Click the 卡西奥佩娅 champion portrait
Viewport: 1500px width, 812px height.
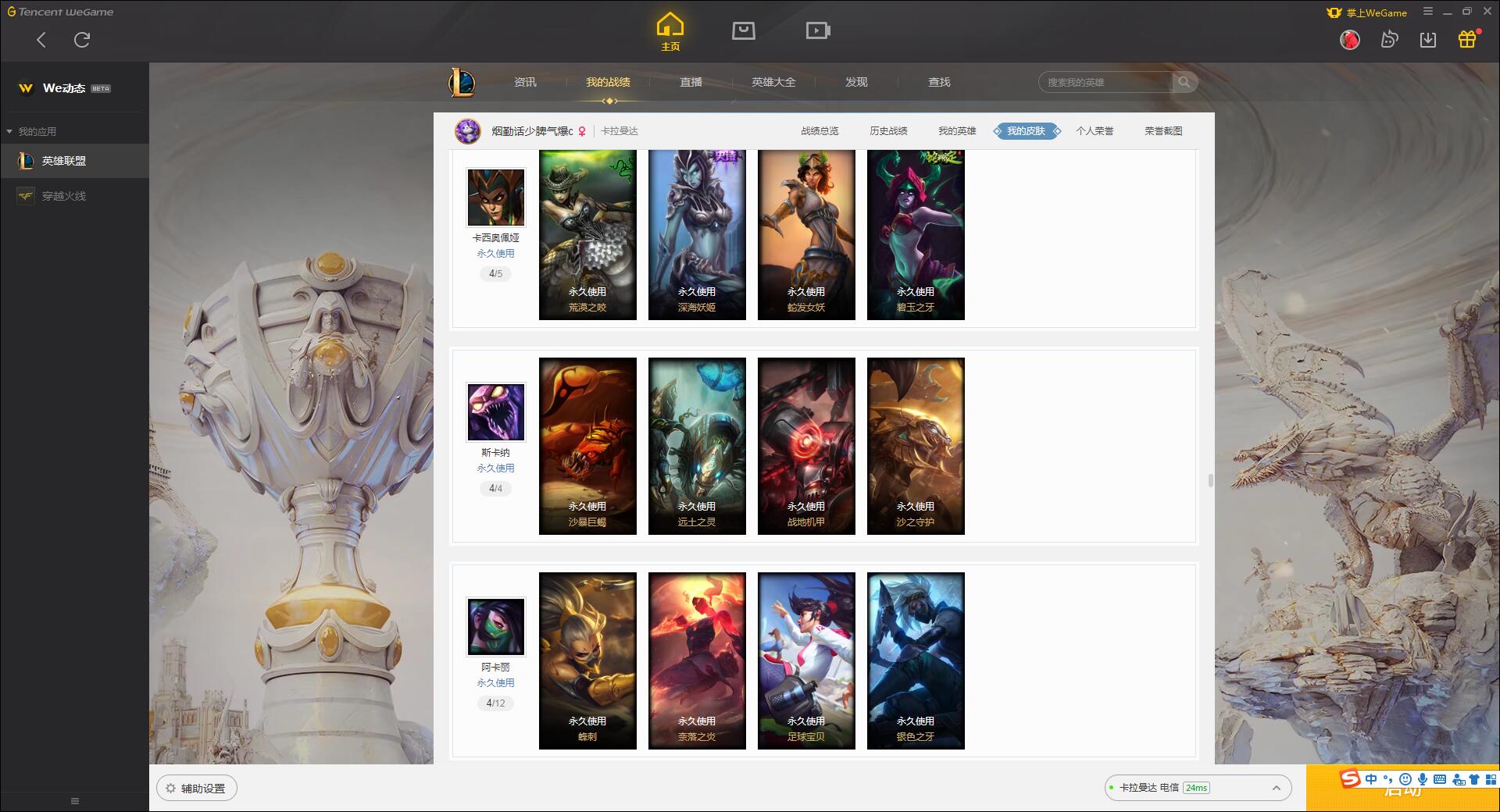point(496,198)
